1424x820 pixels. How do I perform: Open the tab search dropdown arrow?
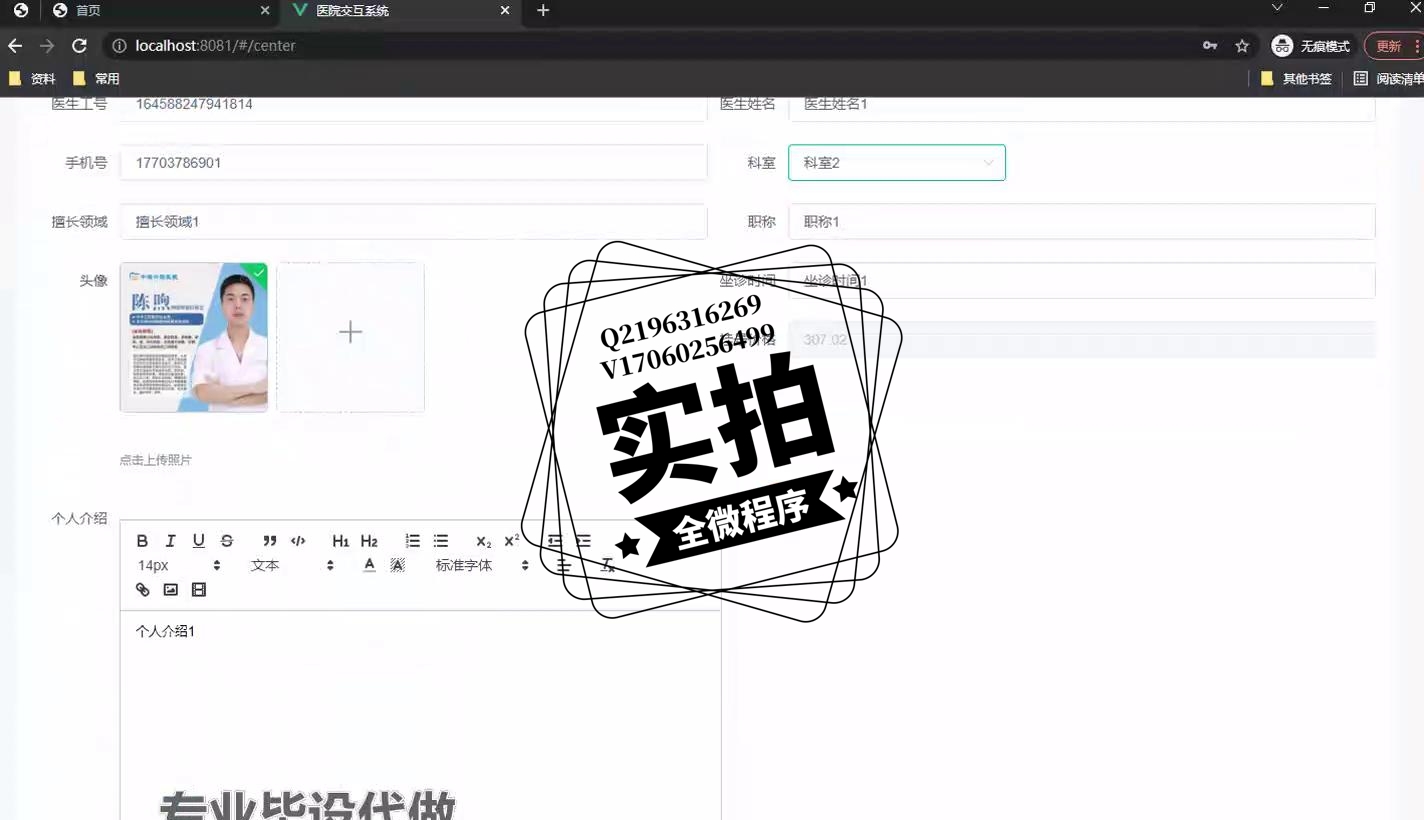(1277, 8)
